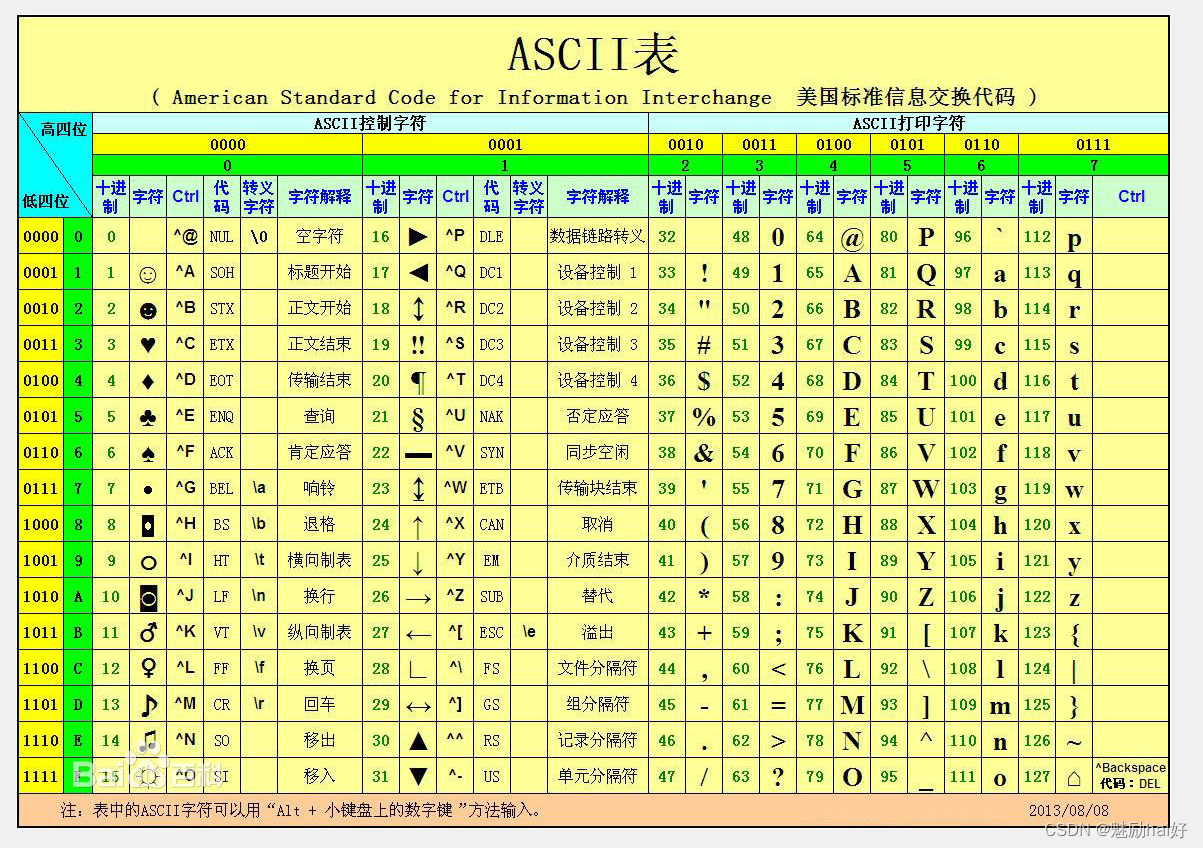
Task: Select the male sign symbol for code 11
Action: pos(148,632)
